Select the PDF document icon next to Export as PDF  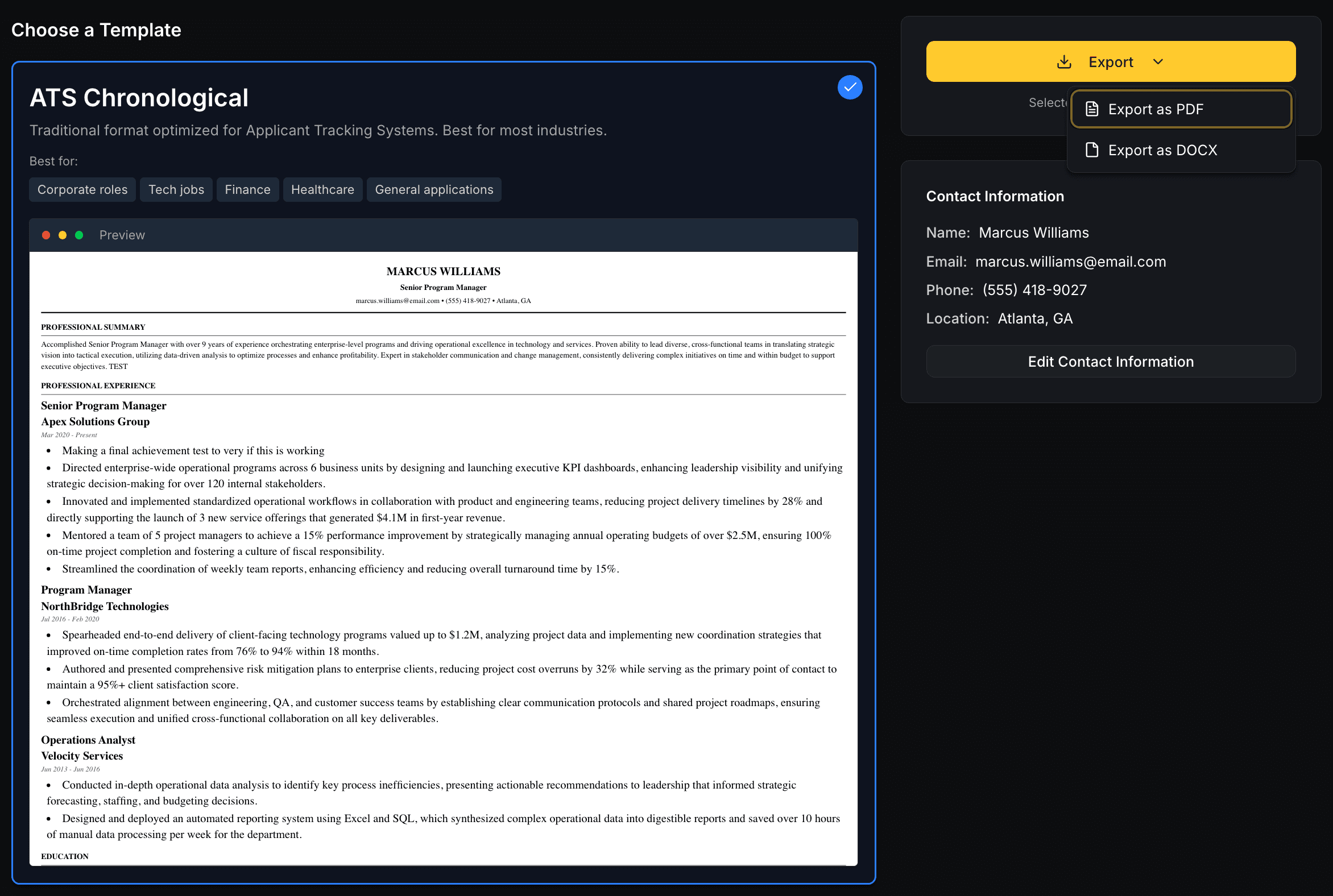pyautogui.click(x=1092, y=109)
